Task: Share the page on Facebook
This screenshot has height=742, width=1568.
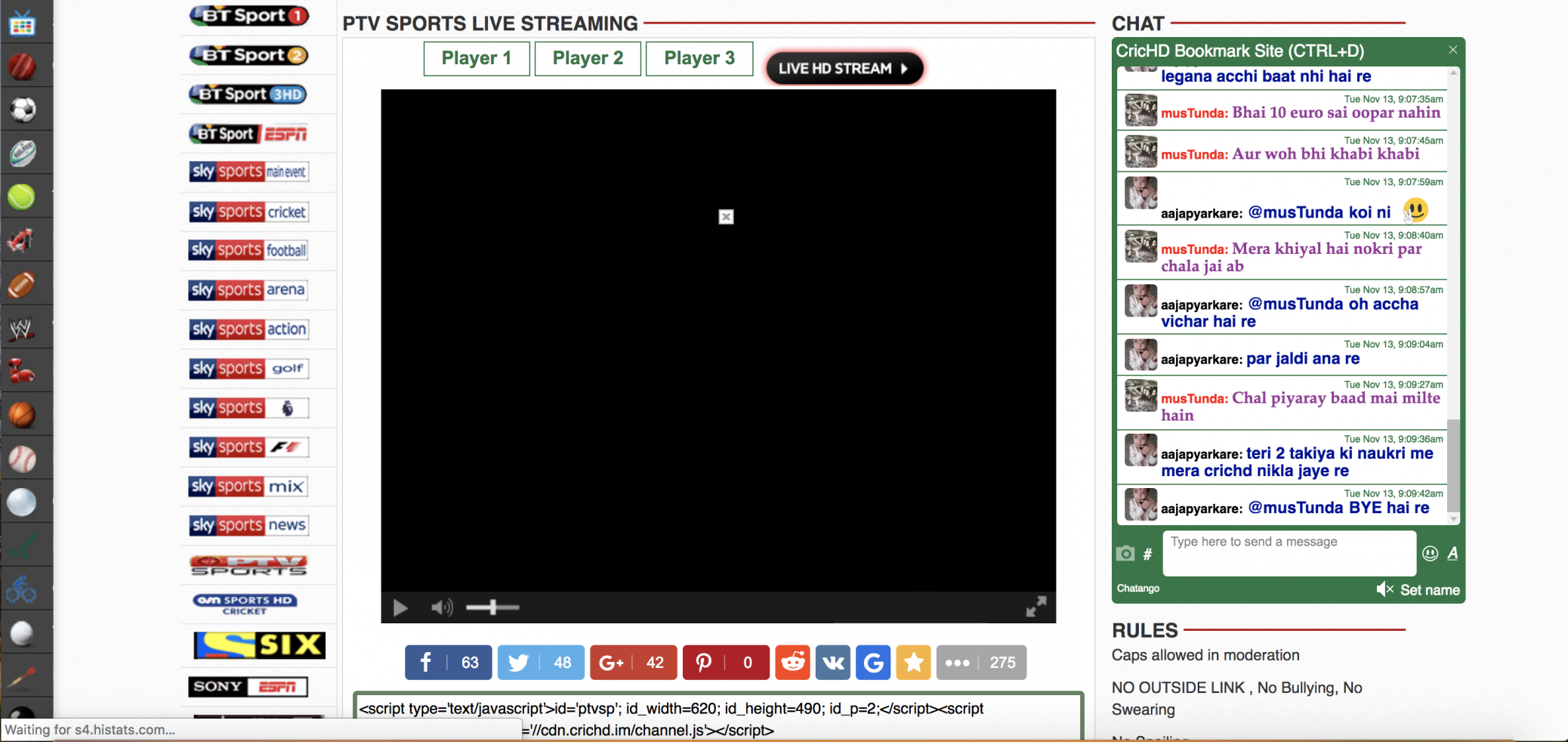Action: [448, 663]
